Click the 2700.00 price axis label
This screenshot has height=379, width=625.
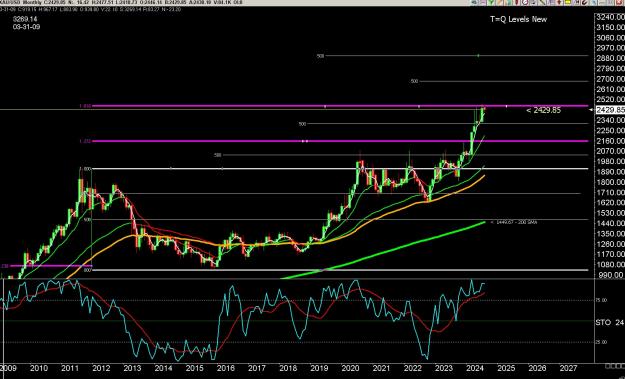610,79
